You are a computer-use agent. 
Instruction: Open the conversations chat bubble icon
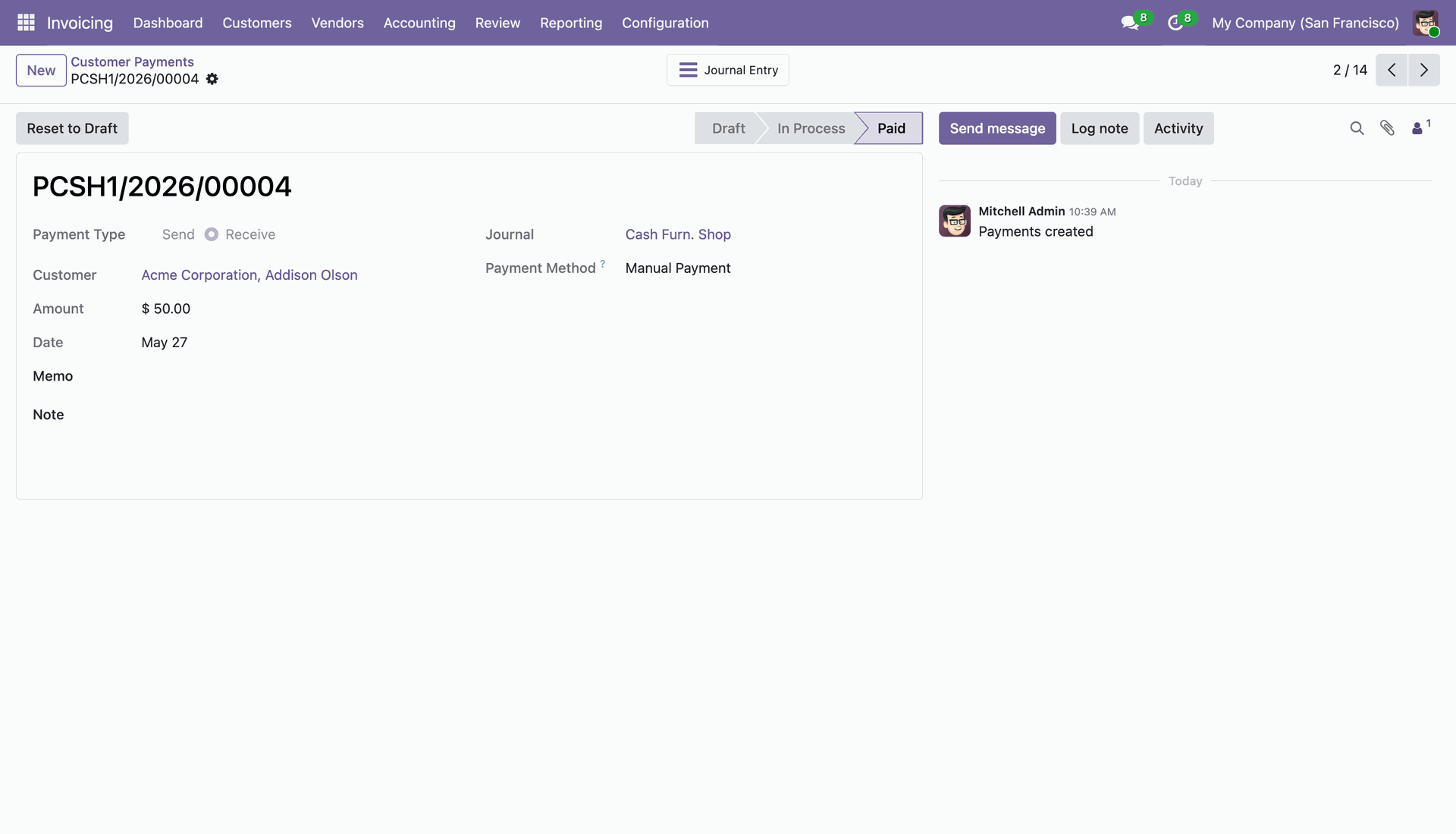1130,23
